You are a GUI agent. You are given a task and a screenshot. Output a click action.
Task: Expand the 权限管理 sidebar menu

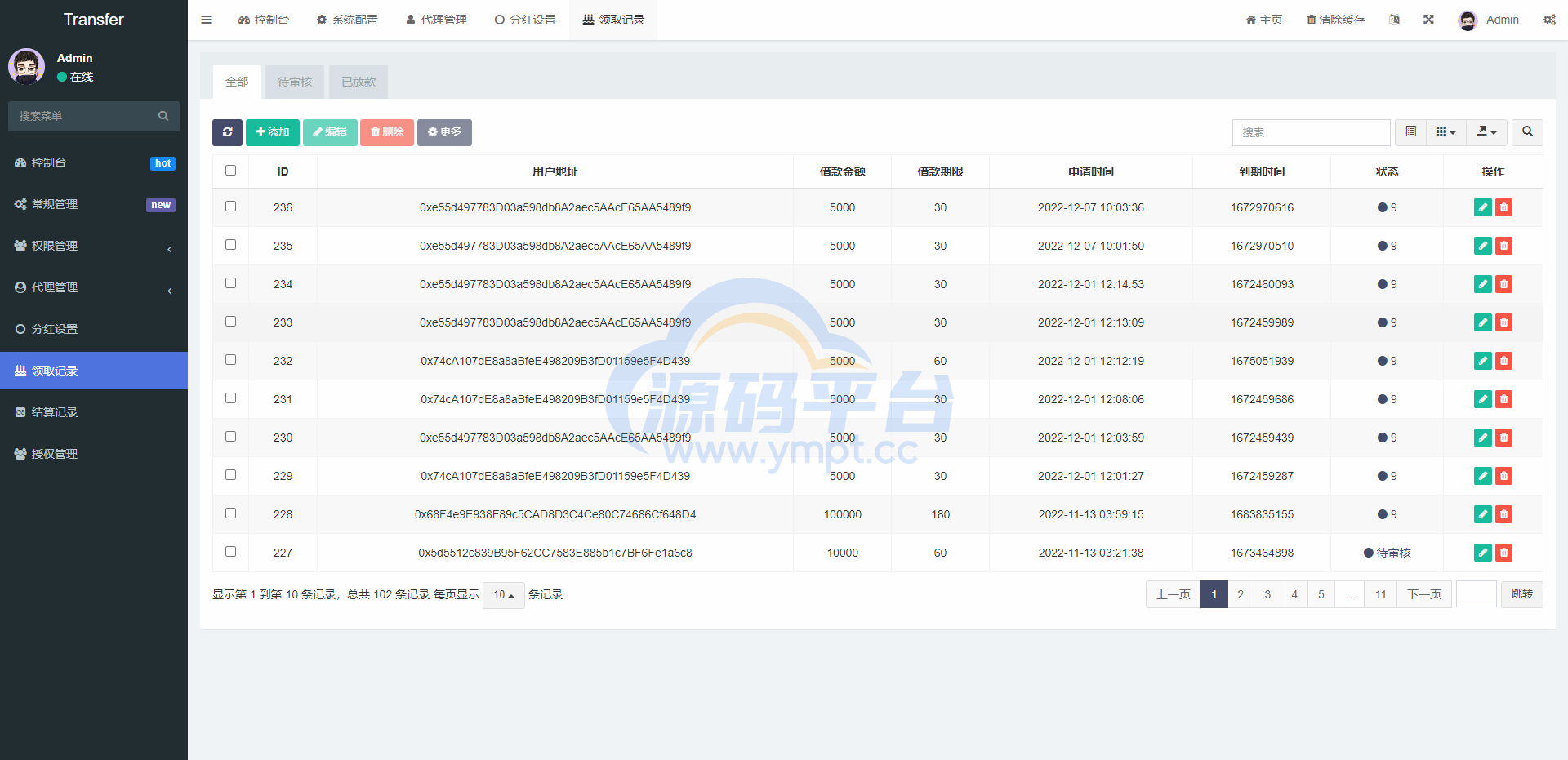coord(94,246)
